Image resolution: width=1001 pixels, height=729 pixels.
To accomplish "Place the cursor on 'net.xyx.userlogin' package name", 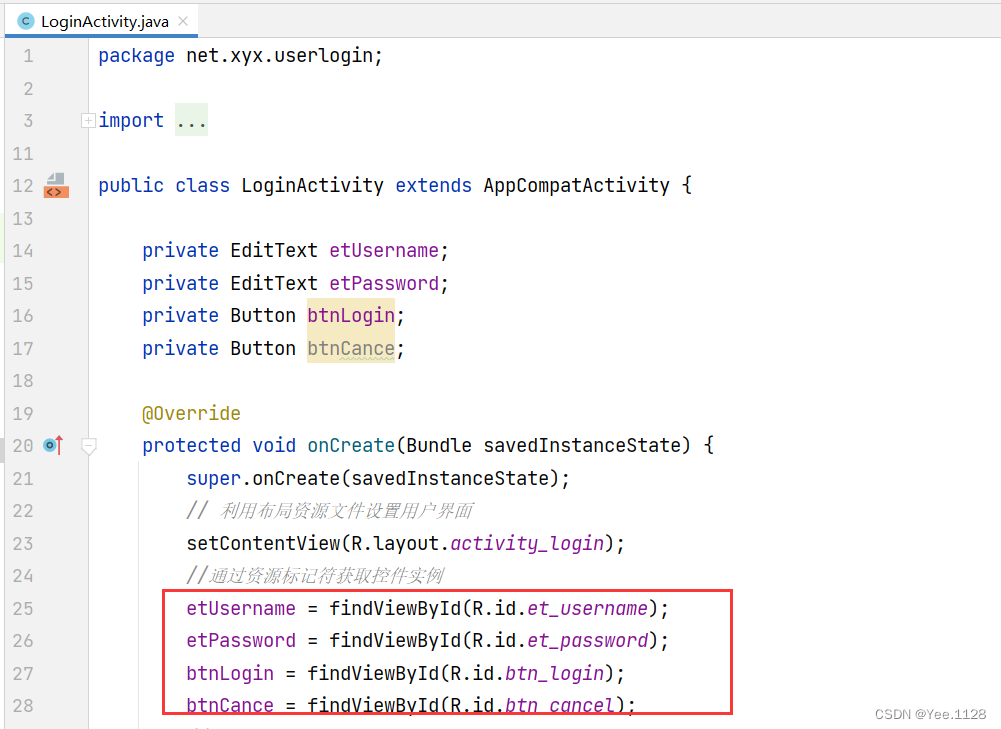I will coord(280,56).
